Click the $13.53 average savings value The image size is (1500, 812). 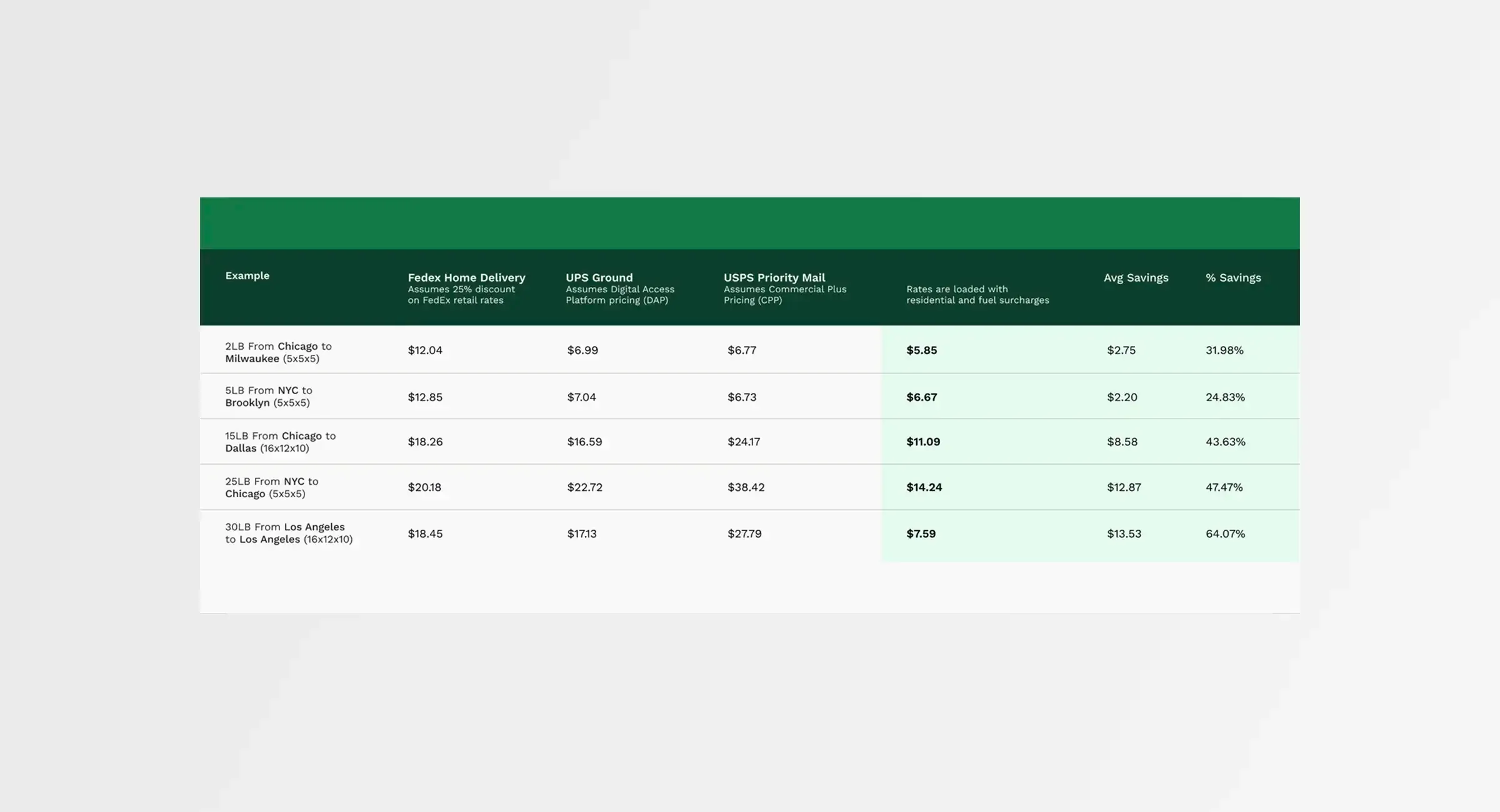pyautogui.click(x=1123, y=534)
